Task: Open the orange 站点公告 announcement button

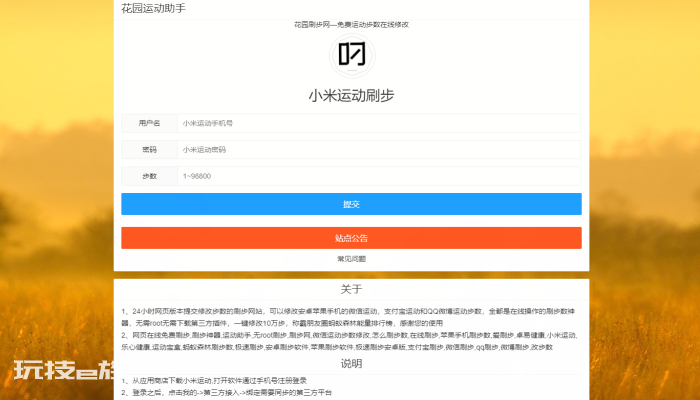Action: pos(351,238)
